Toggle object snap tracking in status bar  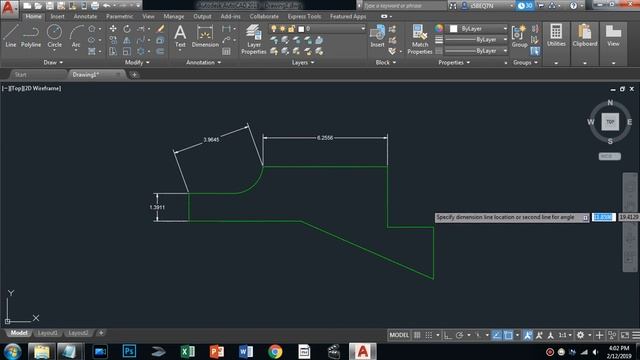(x=497, y=335)
